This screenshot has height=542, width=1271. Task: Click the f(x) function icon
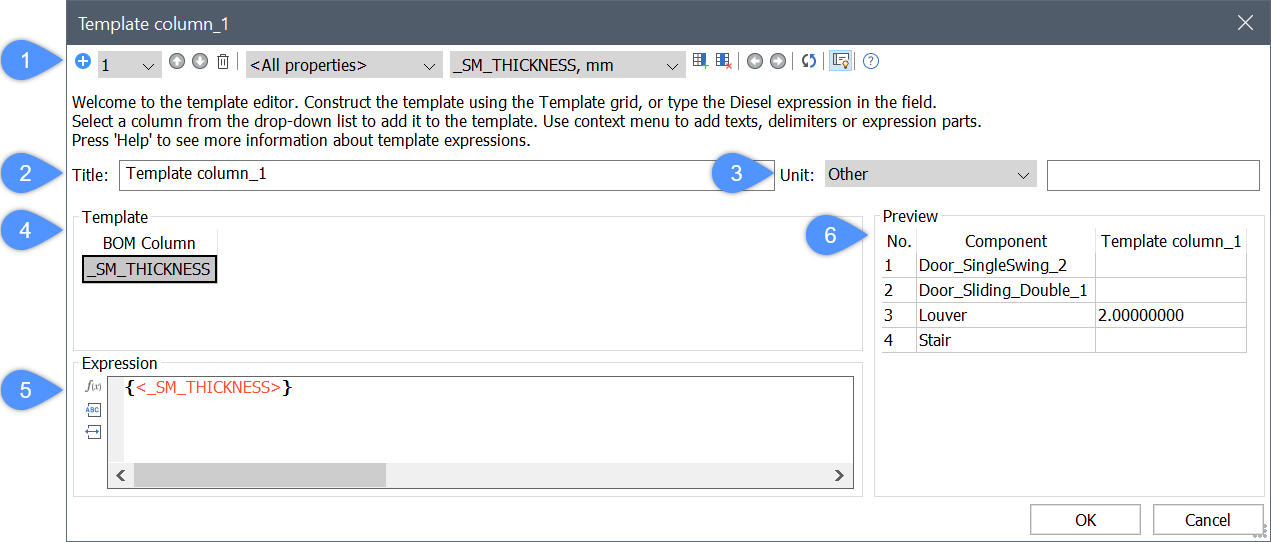pos(93,386)
